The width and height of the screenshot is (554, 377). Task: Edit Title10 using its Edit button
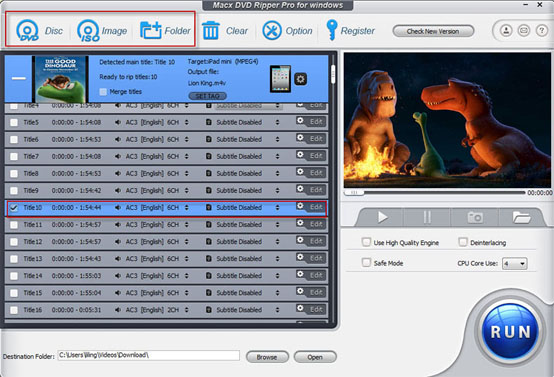(x=311, y=207)
